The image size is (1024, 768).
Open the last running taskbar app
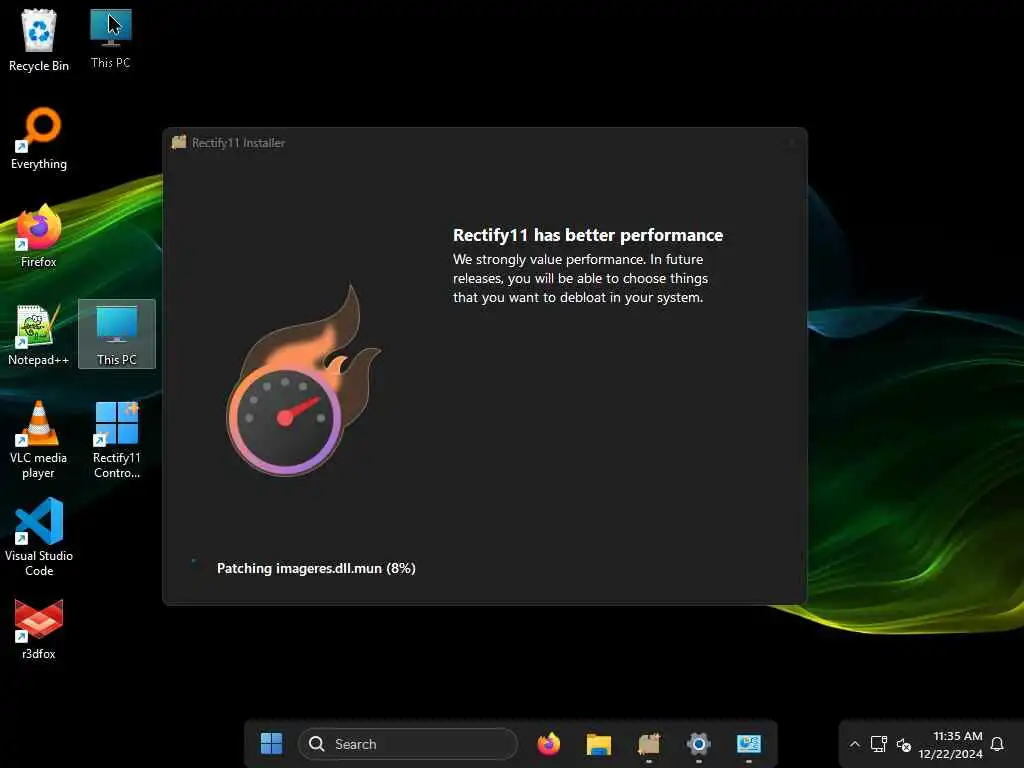pyautogui.click(x=748, y=744)
